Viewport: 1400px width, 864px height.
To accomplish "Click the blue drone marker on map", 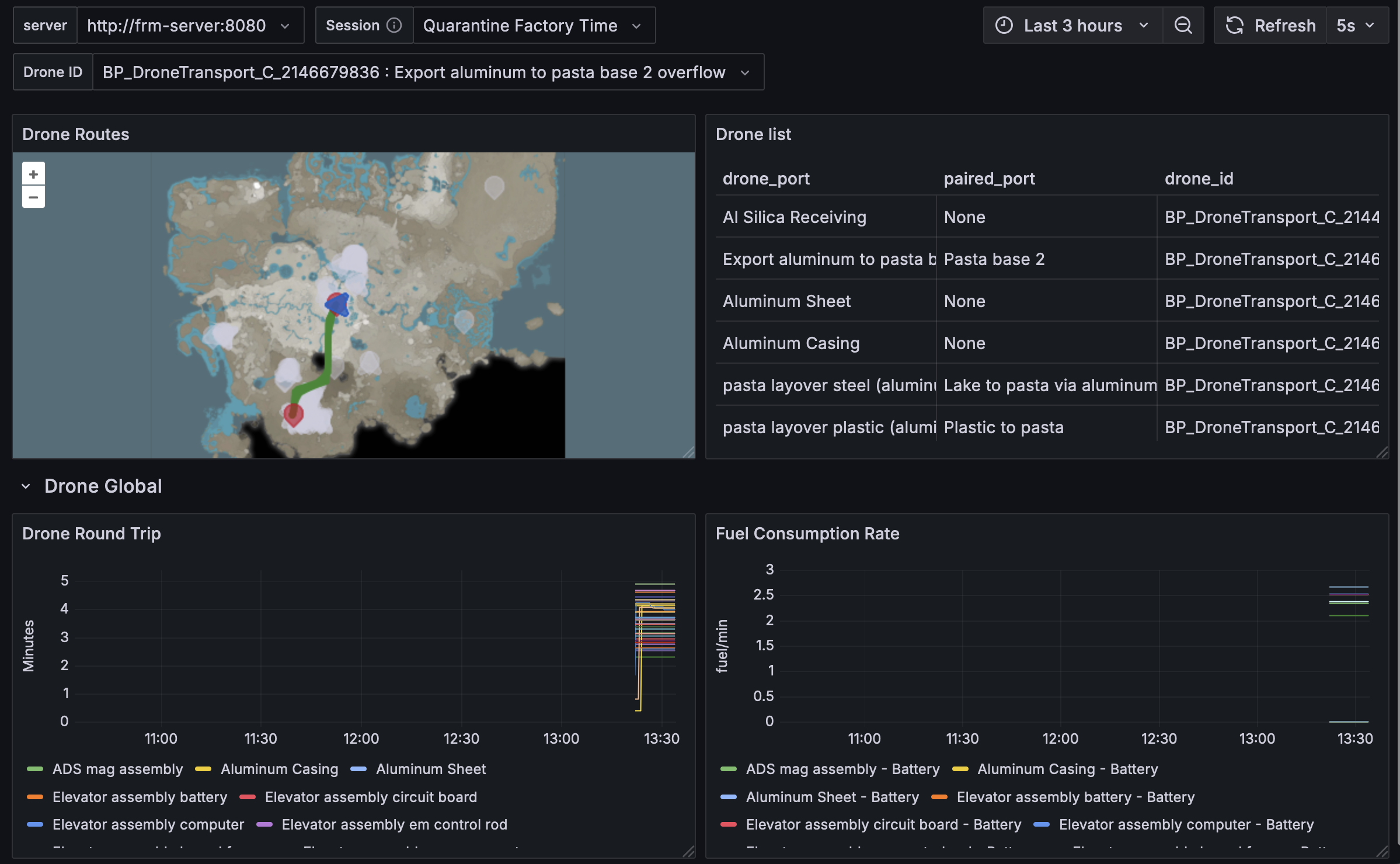I will [338, 305].
